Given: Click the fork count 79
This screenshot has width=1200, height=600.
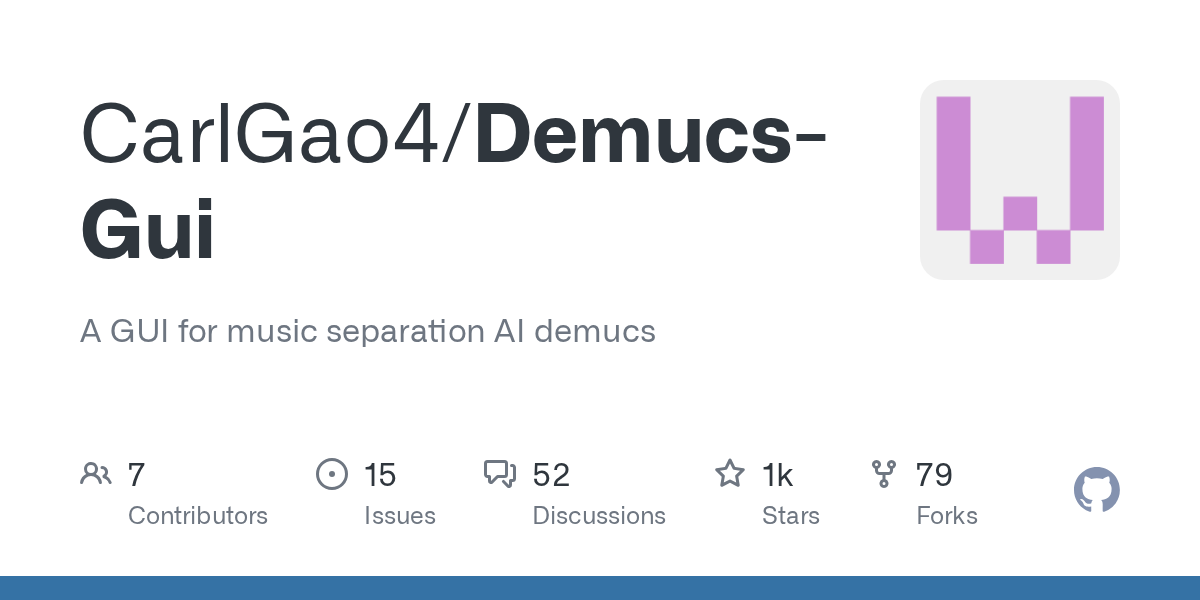Looking at the screenshot, I should 934,475.
